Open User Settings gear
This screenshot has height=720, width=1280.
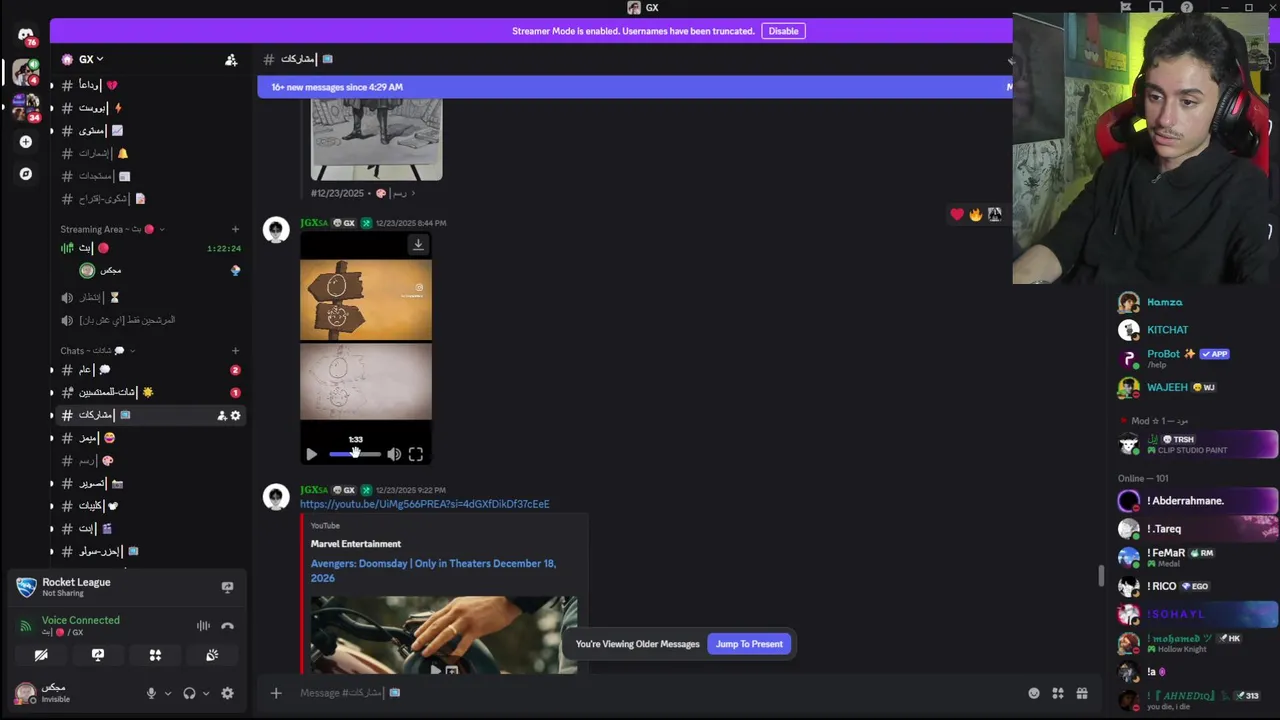click(x=227, y=693)
